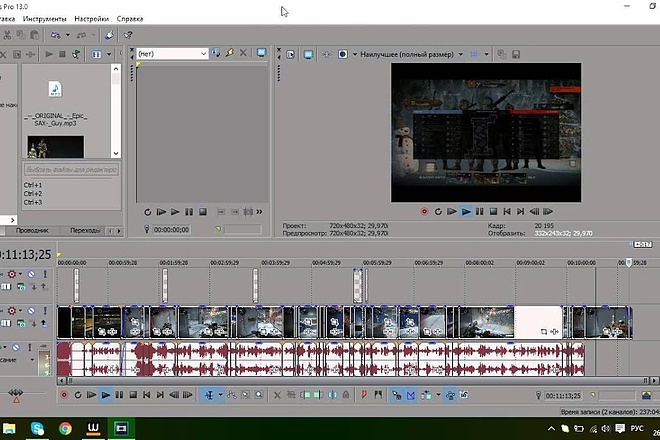Click Pause button under video preview
Image resolution: width=660 pixels, height=440 pixels.
click(x=479, y=211)
